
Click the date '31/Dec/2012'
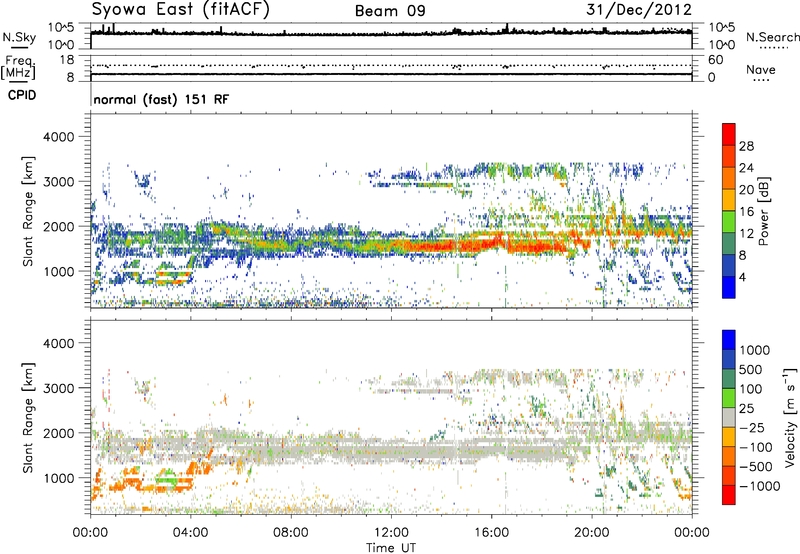tap(639, 10)
